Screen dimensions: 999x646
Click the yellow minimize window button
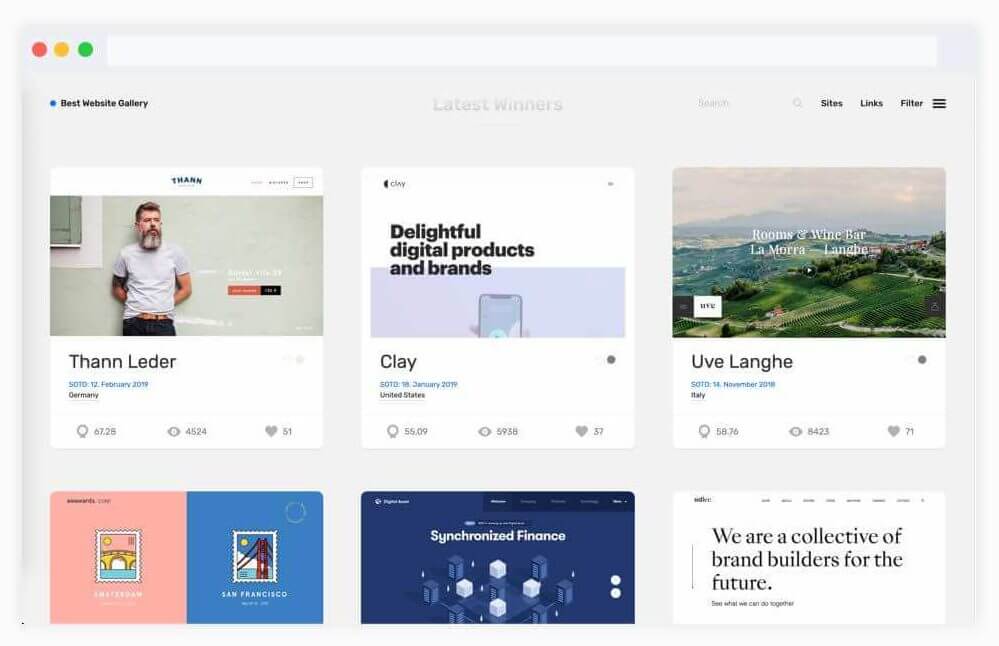[x=62, y=50]
